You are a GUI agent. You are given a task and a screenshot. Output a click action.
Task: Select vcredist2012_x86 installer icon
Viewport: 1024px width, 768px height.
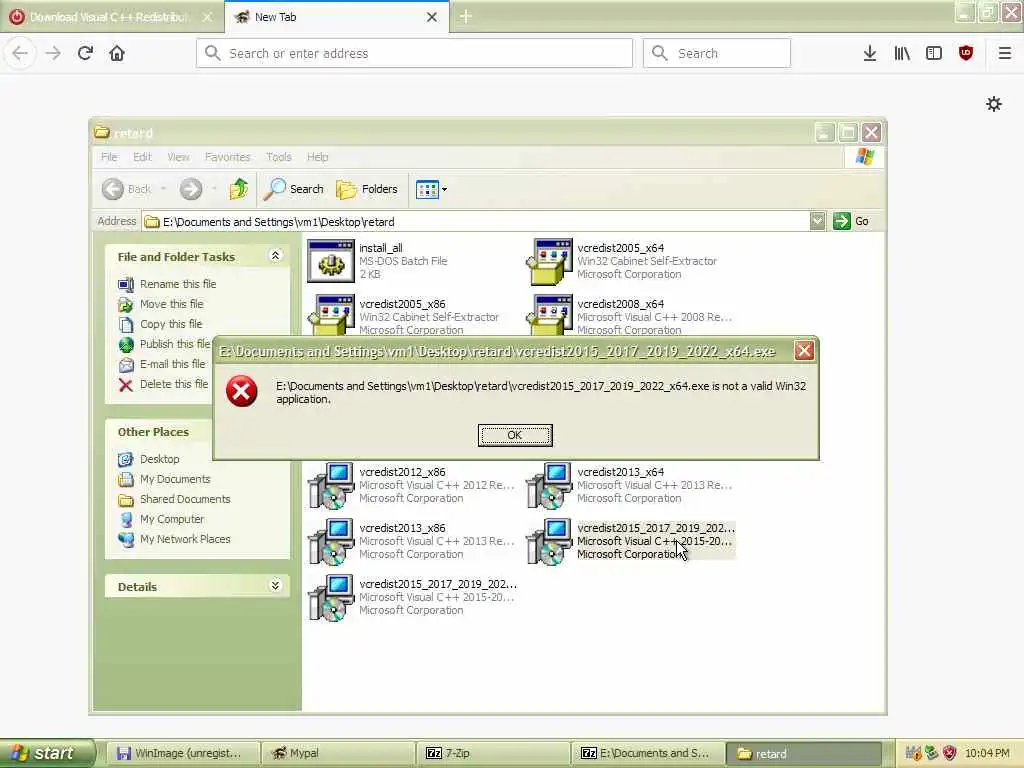tap(331, 485)
